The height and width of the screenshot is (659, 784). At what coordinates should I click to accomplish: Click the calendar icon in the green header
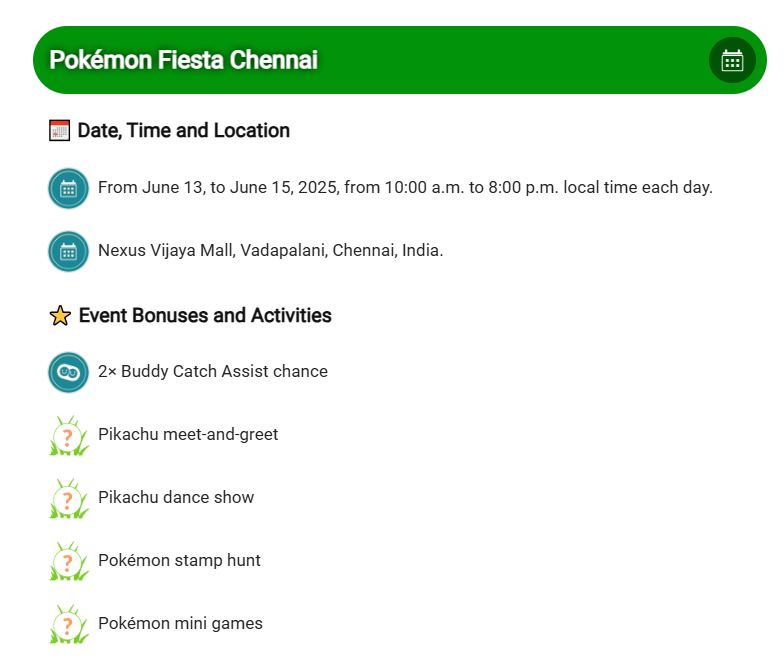(x=732, y=60)
